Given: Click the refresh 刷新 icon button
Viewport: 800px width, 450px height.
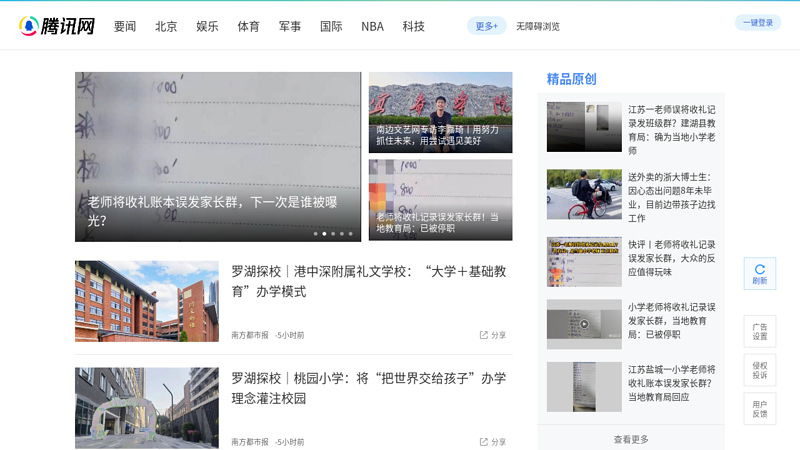Looking at the screenshot, I should click(760, 274).
